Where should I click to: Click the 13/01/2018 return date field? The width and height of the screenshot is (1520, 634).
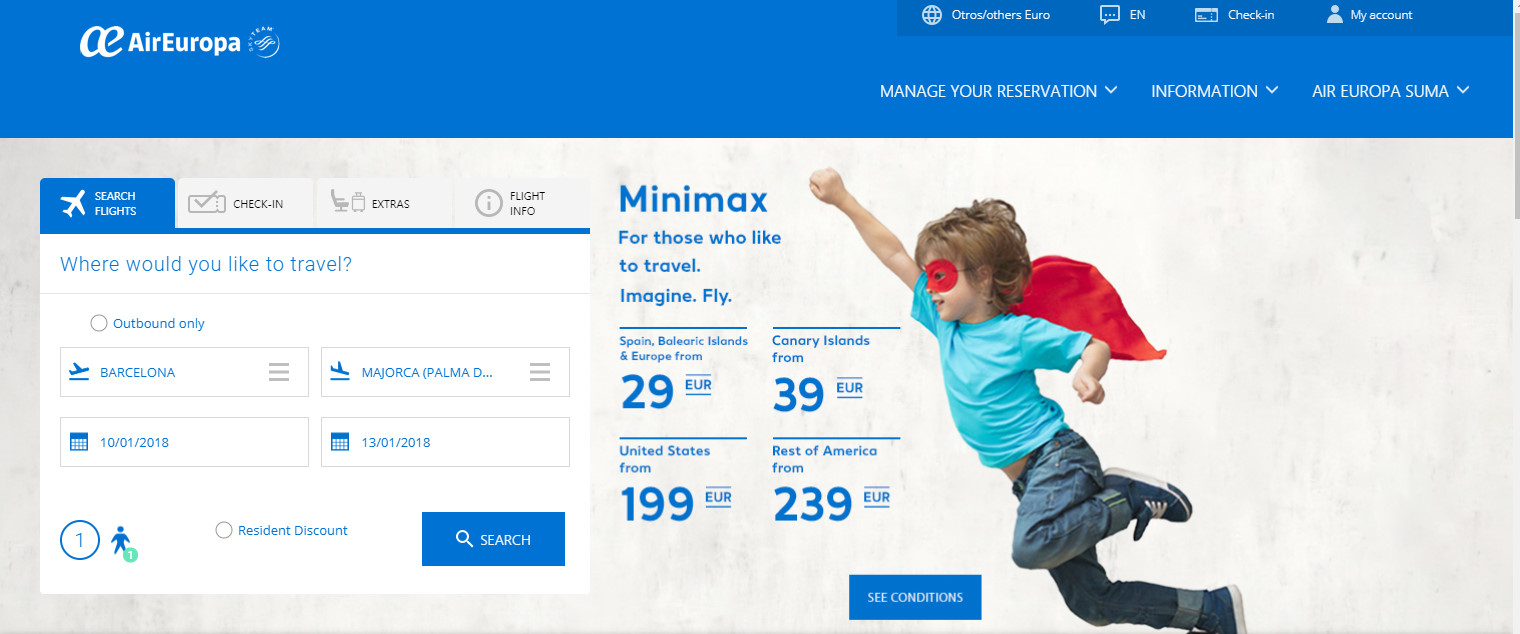click(445, 442)
